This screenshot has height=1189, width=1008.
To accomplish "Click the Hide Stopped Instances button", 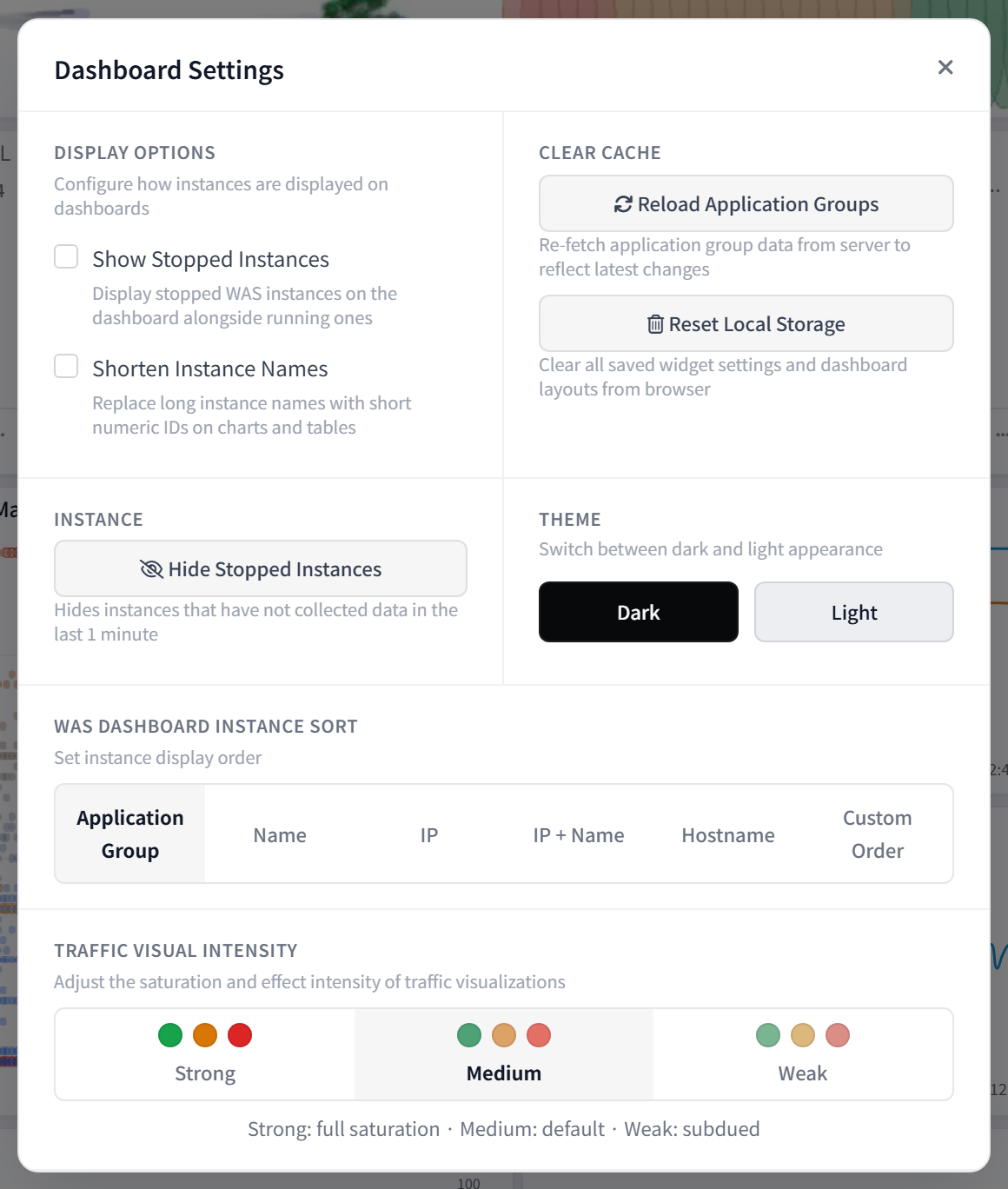I will [x=261, y=568].
